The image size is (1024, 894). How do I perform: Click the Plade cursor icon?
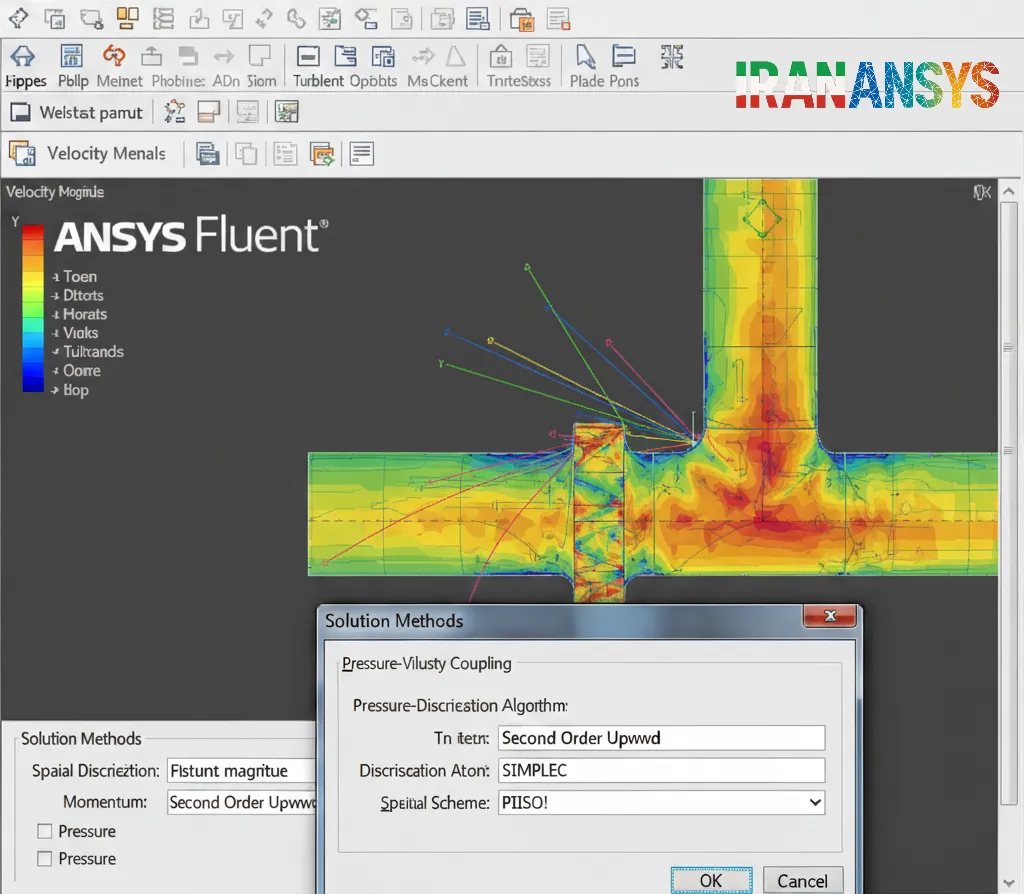[585, 56]
